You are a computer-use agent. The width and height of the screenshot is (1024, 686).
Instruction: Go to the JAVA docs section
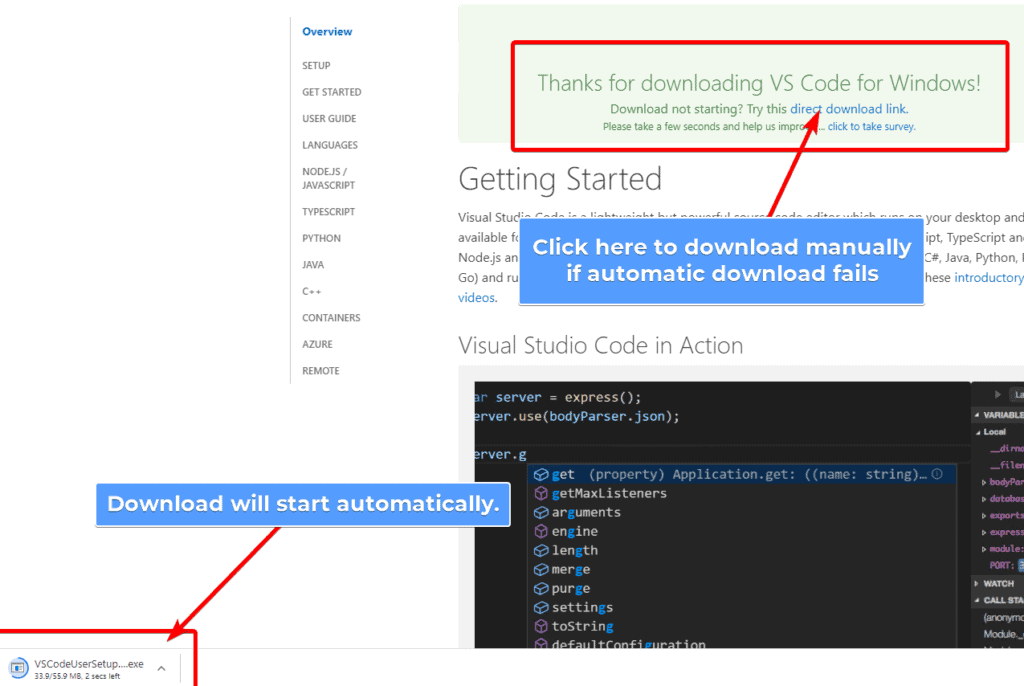point(313,265)
